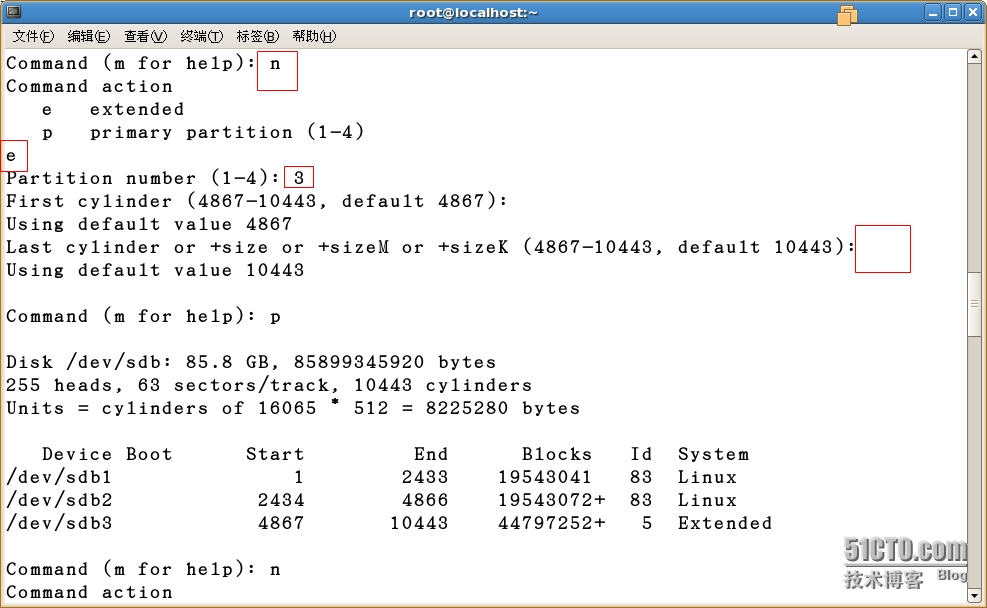Click 'Using default value 10443' line
The height and width of the screenshot is (608, 987).
click(155, 271)
